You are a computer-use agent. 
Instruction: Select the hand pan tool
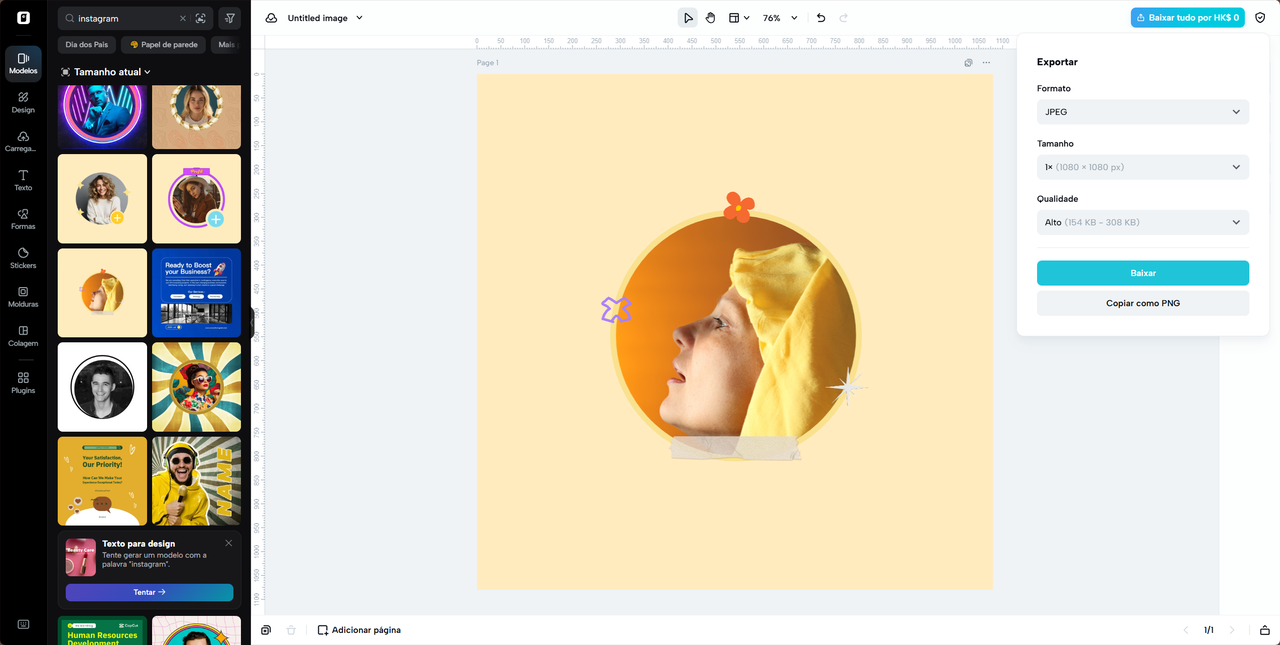(x=710, y=18)
